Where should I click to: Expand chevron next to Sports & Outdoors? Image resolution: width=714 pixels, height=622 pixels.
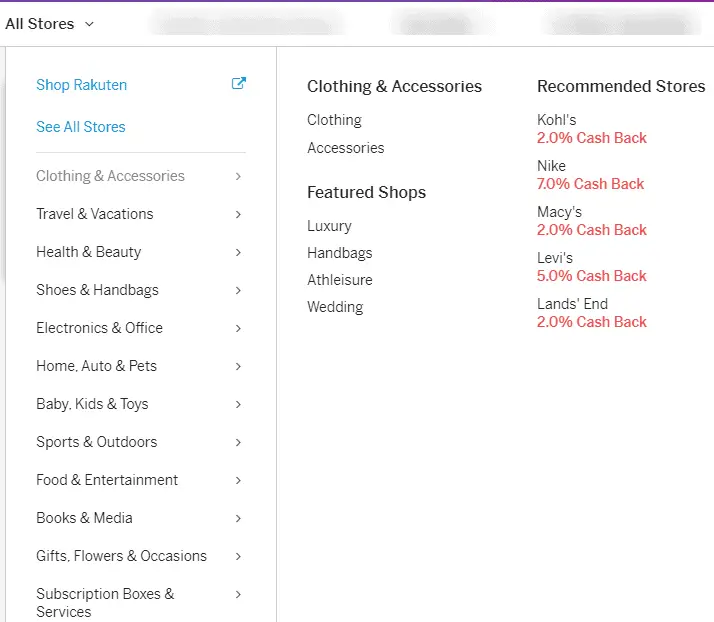point(238,442)
